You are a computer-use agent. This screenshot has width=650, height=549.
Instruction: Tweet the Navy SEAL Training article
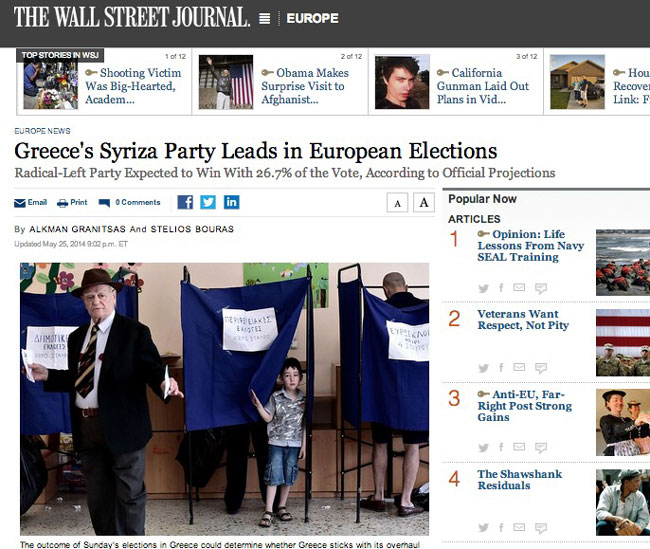click(483, 288)
